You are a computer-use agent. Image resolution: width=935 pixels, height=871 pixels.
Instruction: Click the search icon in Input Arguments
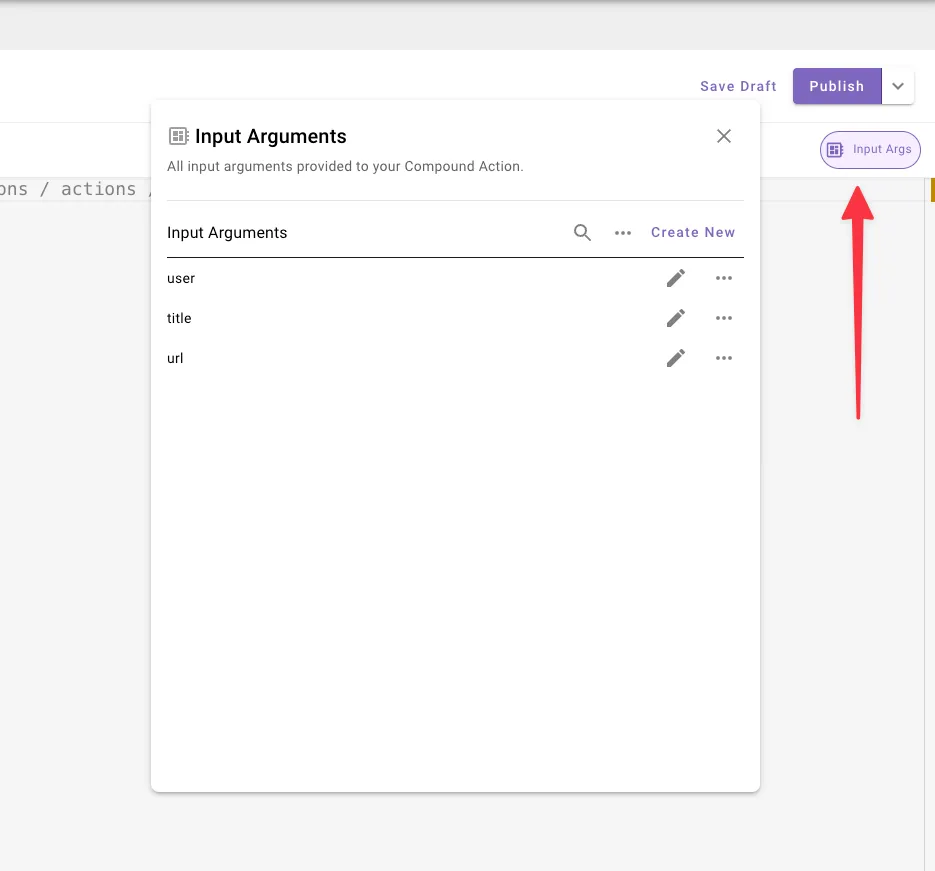[582, 233]
